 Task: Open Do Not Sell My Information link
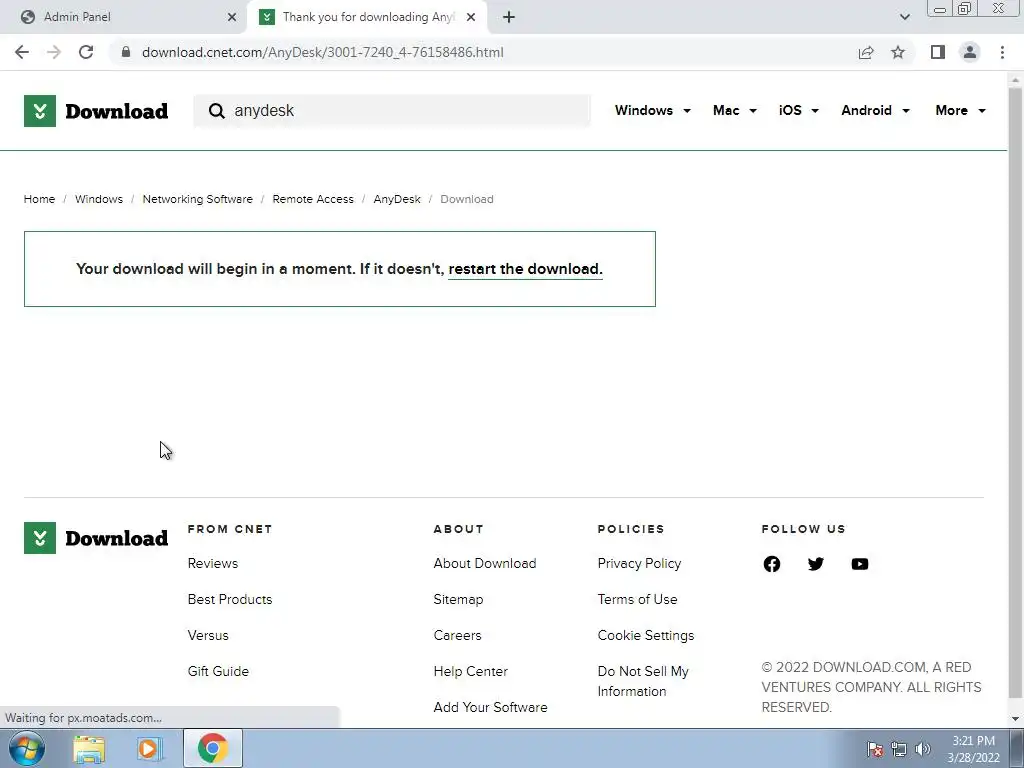(x=643, y=681)
